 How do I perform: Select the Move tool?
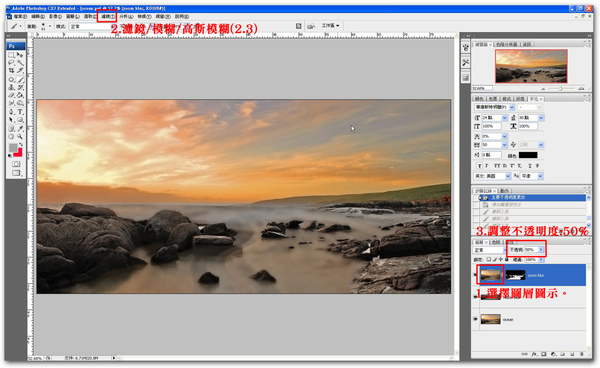pyautogui.click(x=20, y=55)
